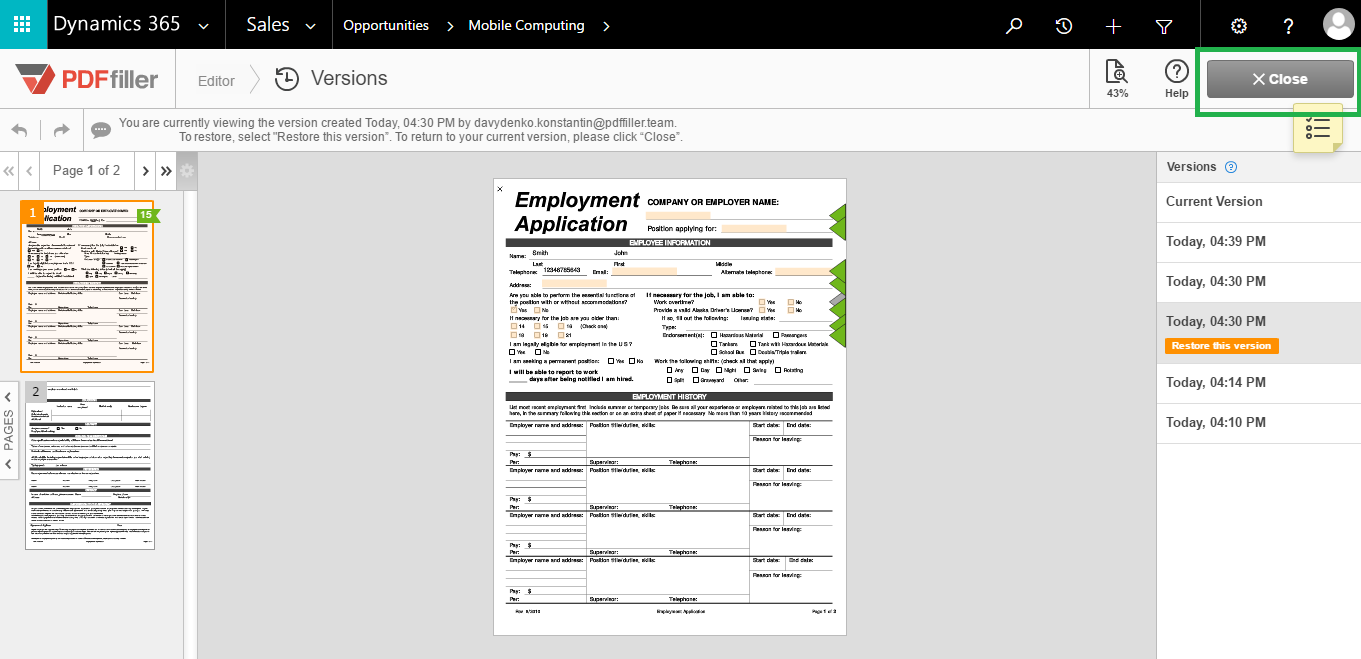The image size is (1361, 659).
Task: Click the Email field on form
Action: tap(644, 271)
